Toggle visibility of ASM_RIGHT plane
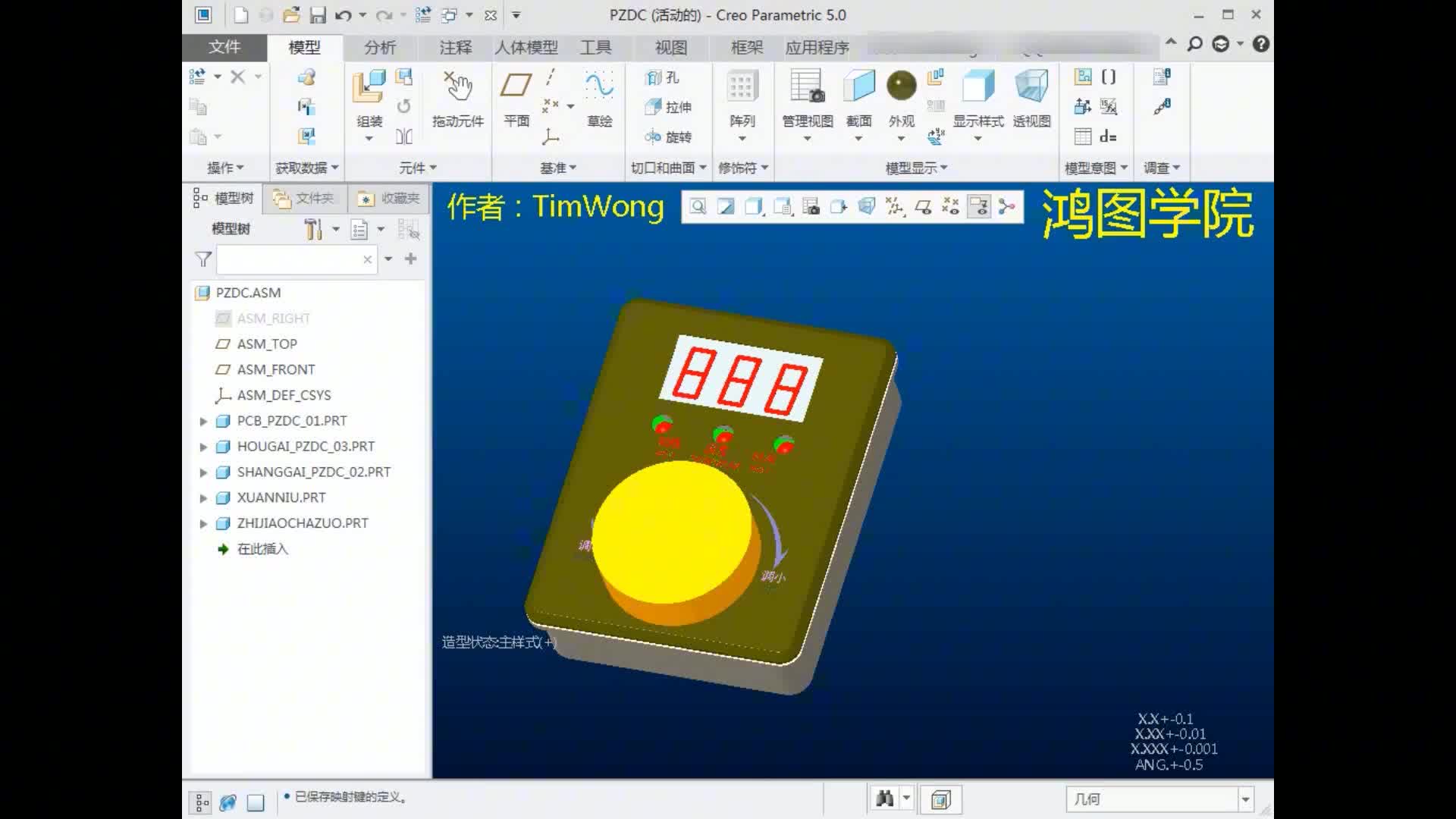1456x819 pixels. [222, 318]
